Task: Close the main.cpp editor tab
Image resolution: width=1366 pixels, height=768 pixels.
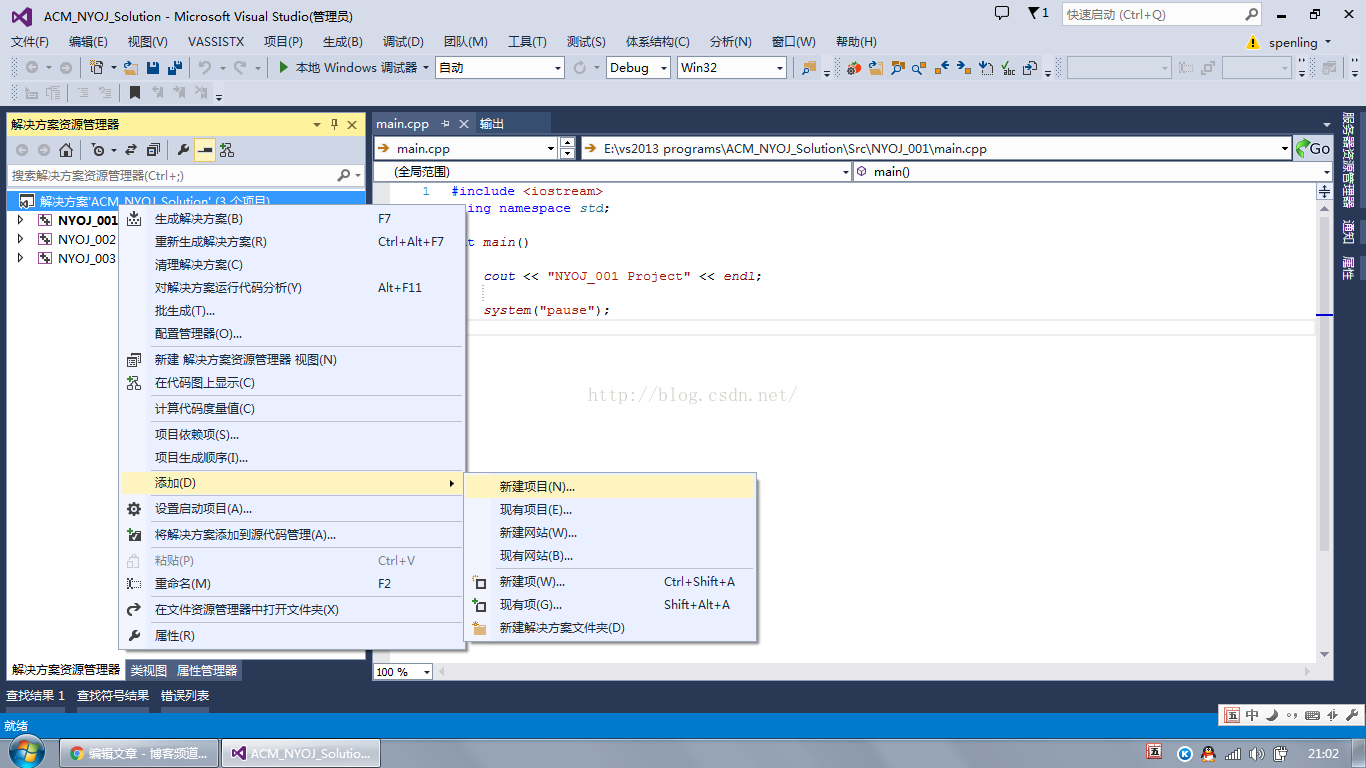Action: coord(463,124)
